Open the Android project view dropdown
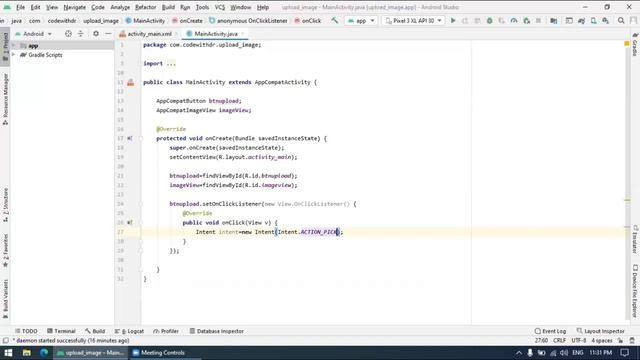Viewport: 640px width, 360px height. tap(34, 34)
